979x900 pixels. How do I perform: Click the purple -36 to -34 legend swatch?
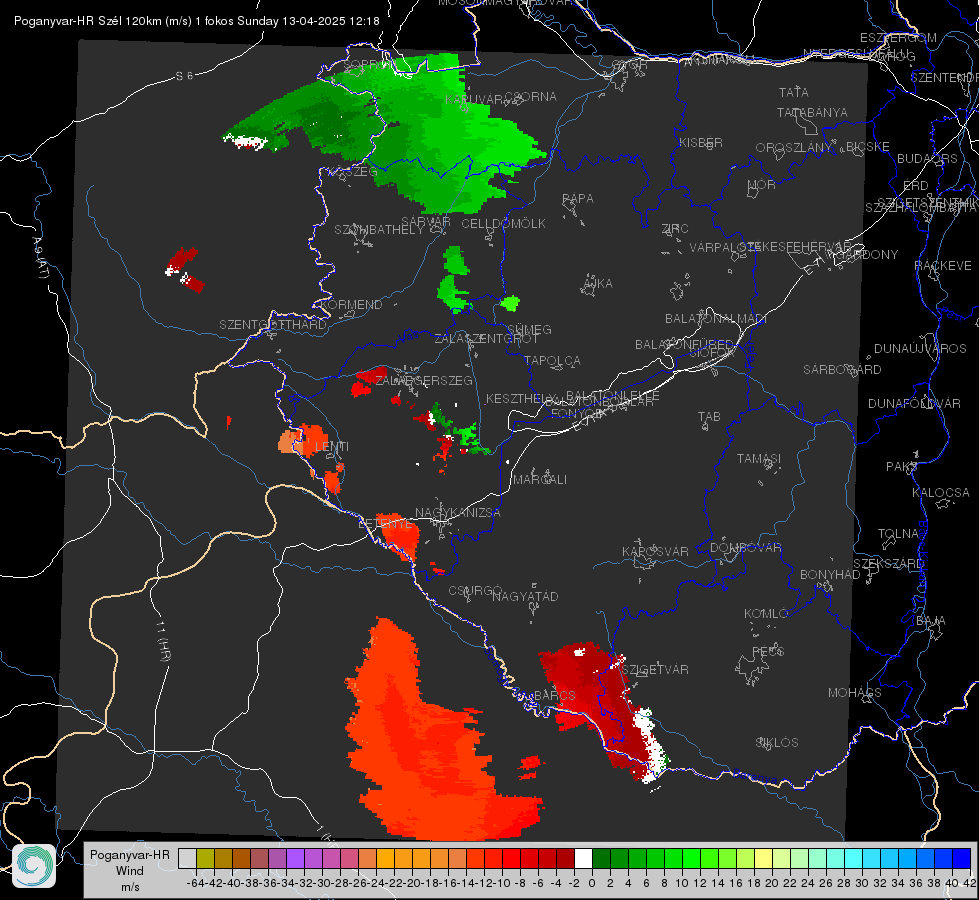click(277, 858)
